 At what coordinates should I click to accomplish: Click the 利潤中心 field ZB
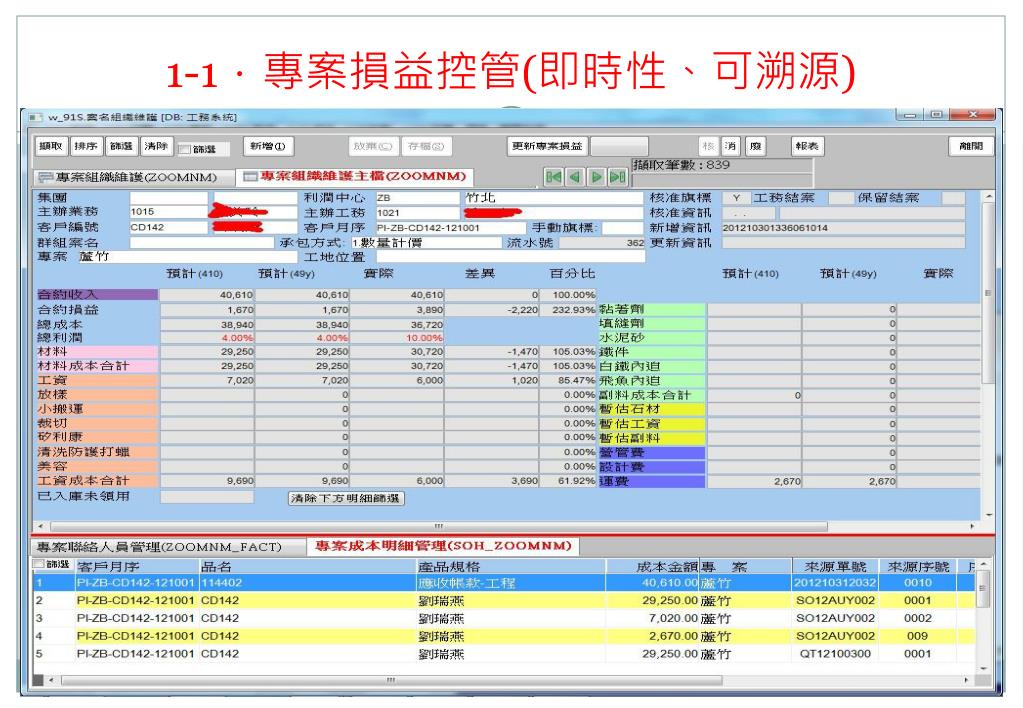pos(418,198)
